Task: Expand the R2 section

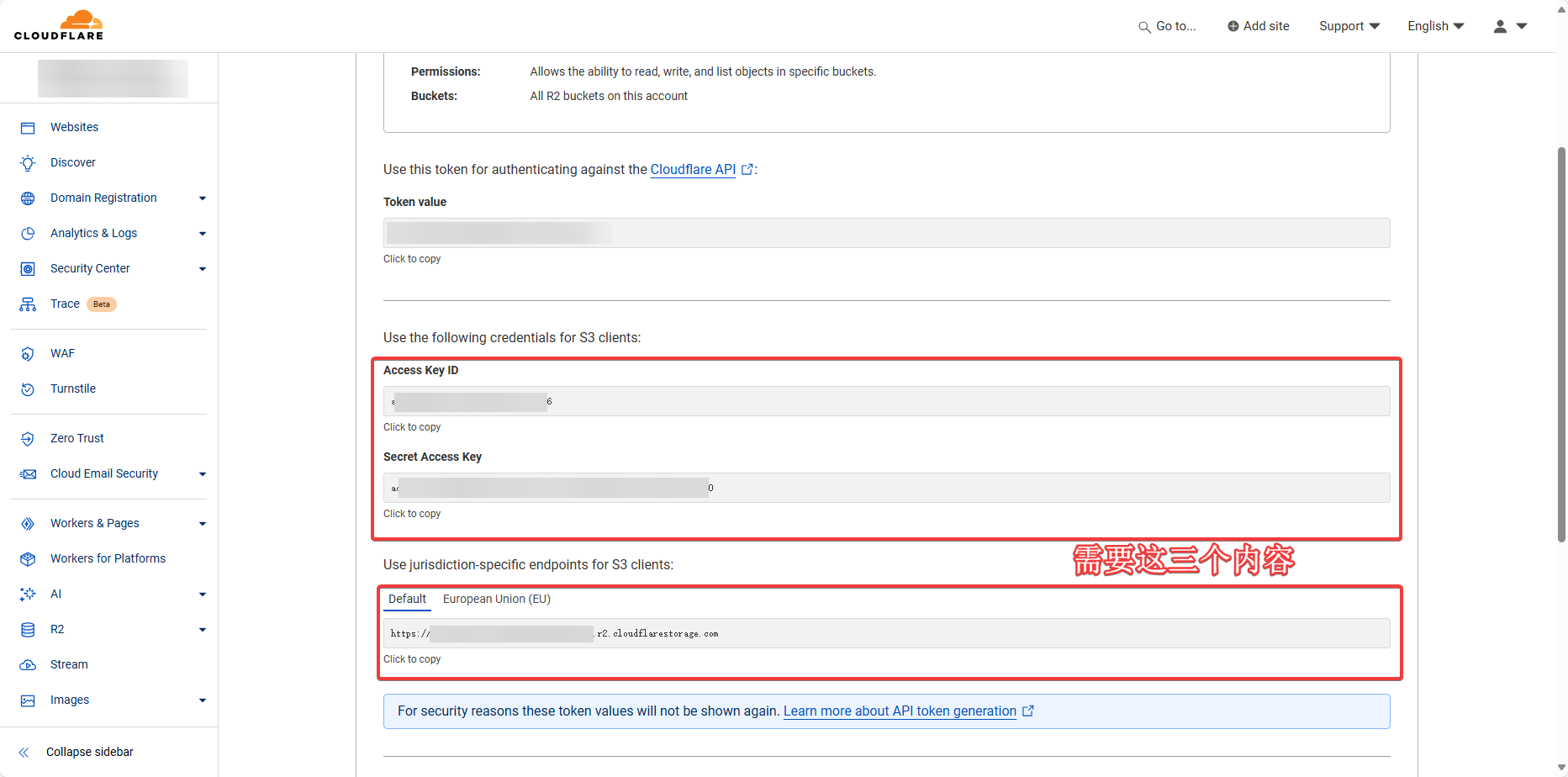Action: pyautogui.click(x=202, y=629)
